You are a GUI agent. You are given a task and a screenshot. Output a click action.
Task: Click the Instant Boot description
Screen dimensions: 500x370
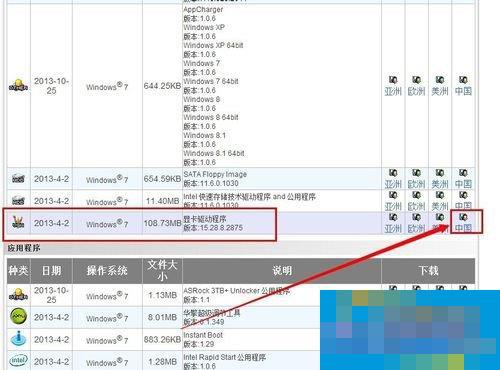pyautogui.click(x=203, y=335)
